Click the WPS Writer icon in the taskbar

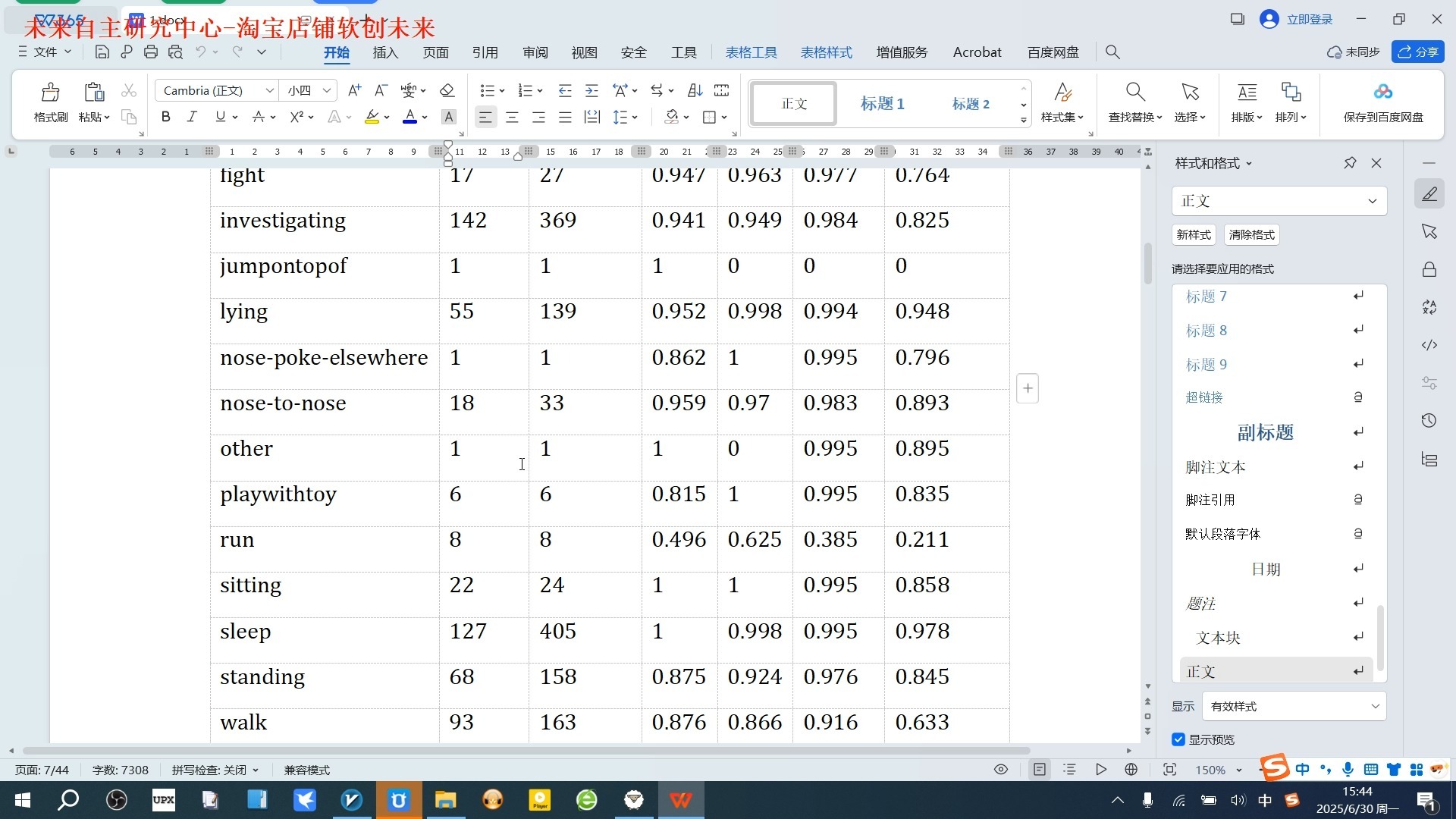click(681, 800)
